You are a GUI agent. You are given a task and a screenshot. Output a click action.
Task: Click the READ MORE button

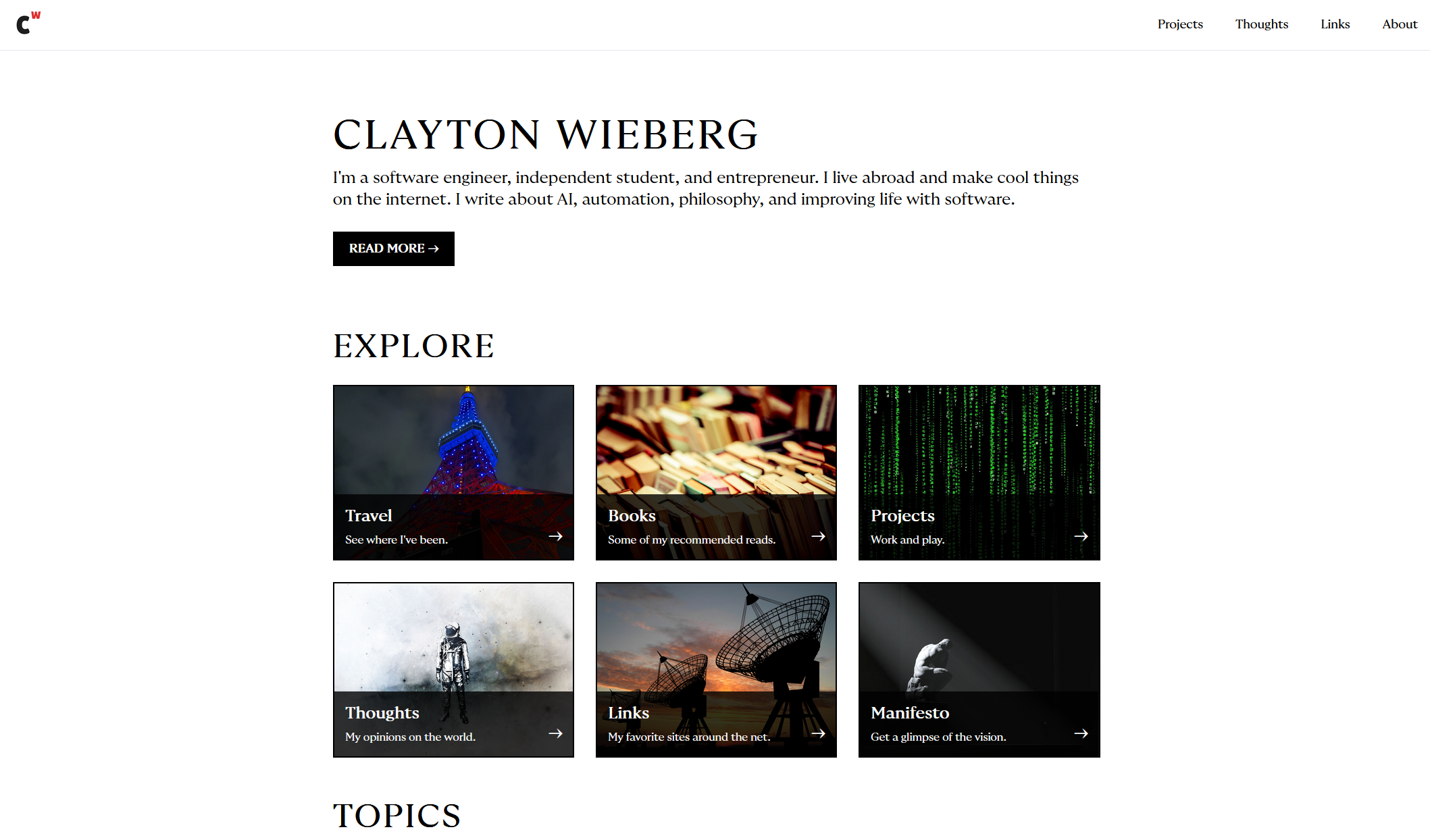coord(394,248)
